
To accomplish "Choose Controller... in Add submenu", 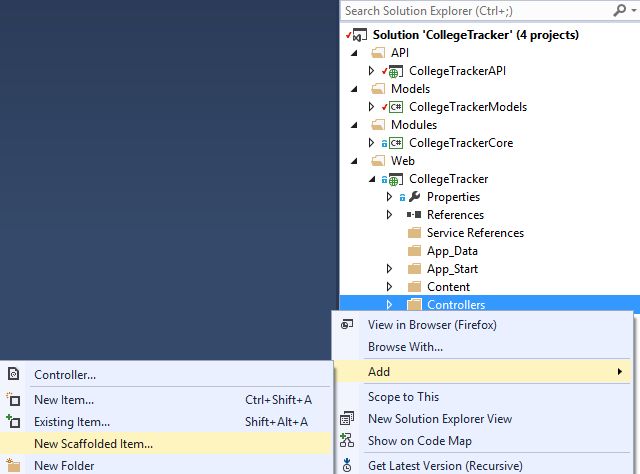I will [x=65, y=375].
